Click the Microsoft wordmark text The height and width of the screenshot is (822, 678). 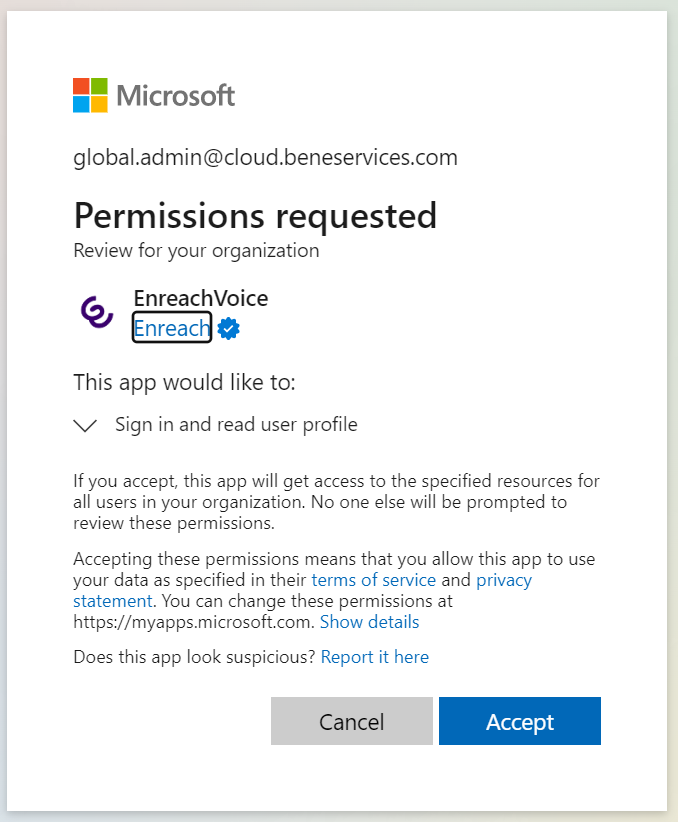click(x=176, y=96)
